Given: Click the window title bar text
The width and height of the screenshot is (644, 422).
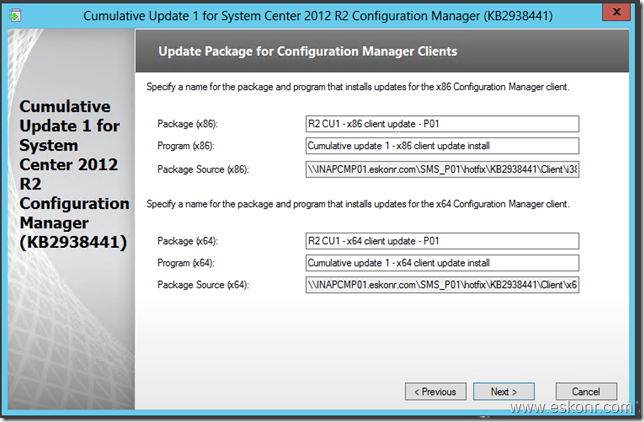Looking at the screenshot, I should click(x=318, y=16).
